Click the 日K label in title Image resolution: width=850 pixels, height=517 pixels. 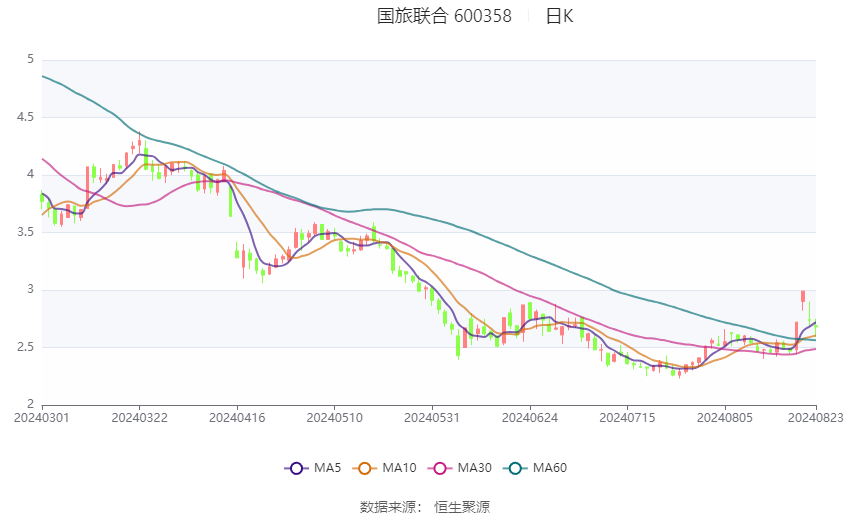coord(559,16)
